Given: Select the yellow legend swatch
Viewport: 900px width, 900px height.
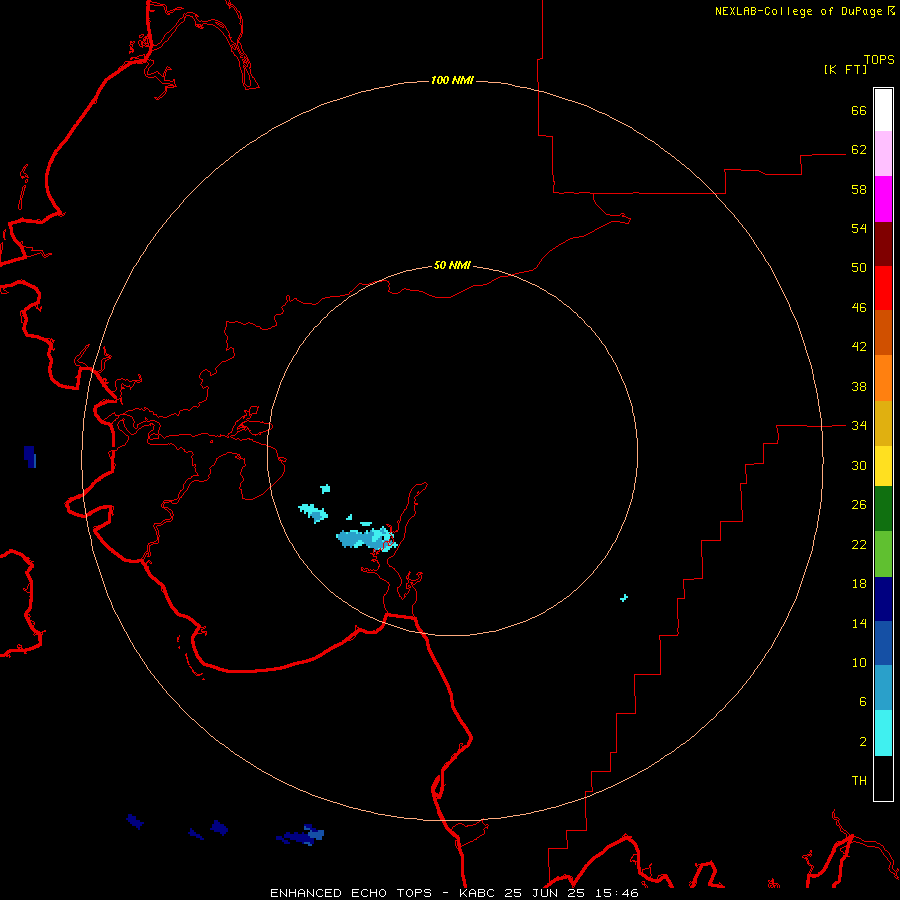Looking at the screenshot, I should (883, 466).
